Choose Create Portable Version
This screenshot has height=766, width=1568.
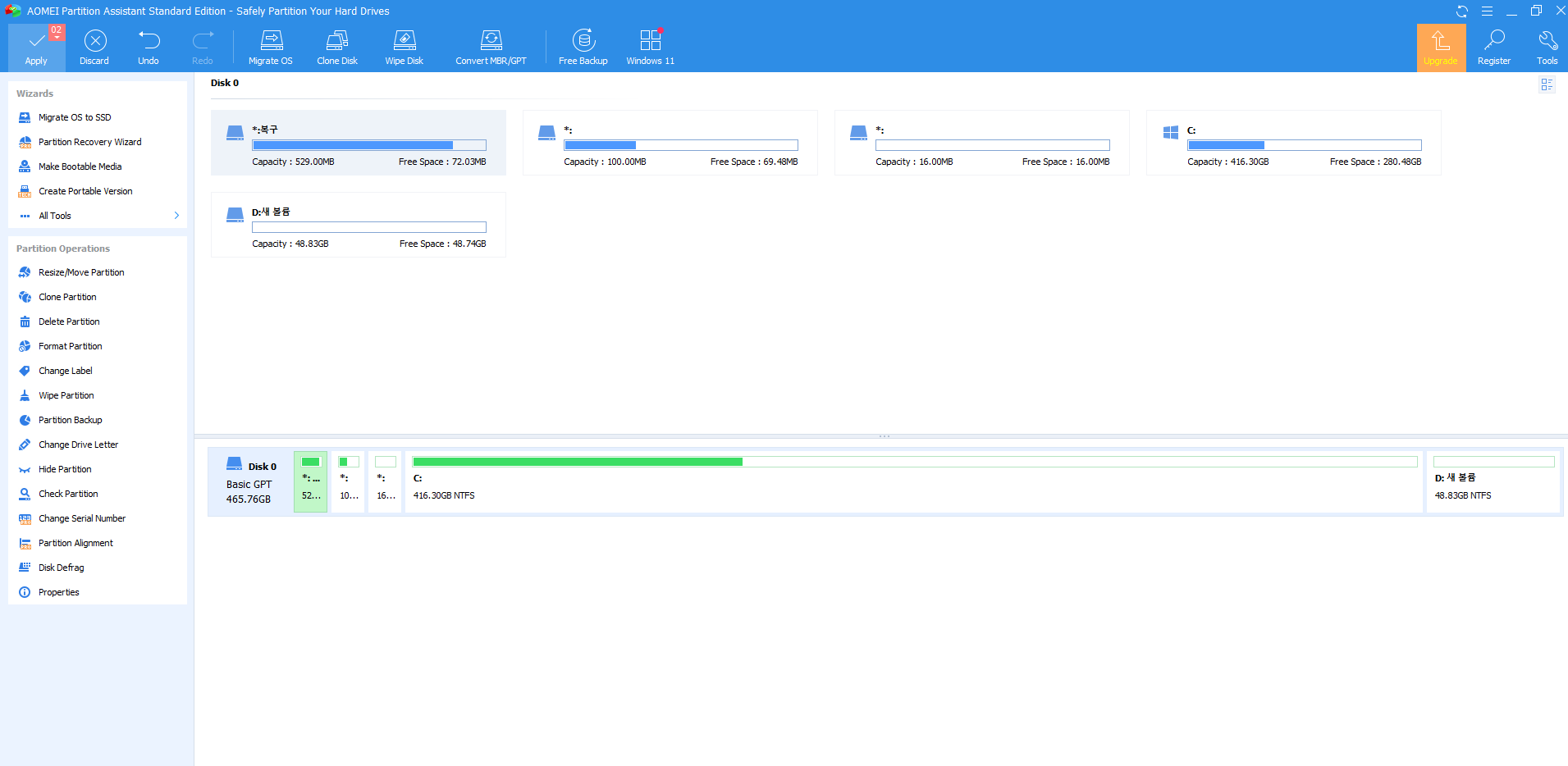(85, 191)
